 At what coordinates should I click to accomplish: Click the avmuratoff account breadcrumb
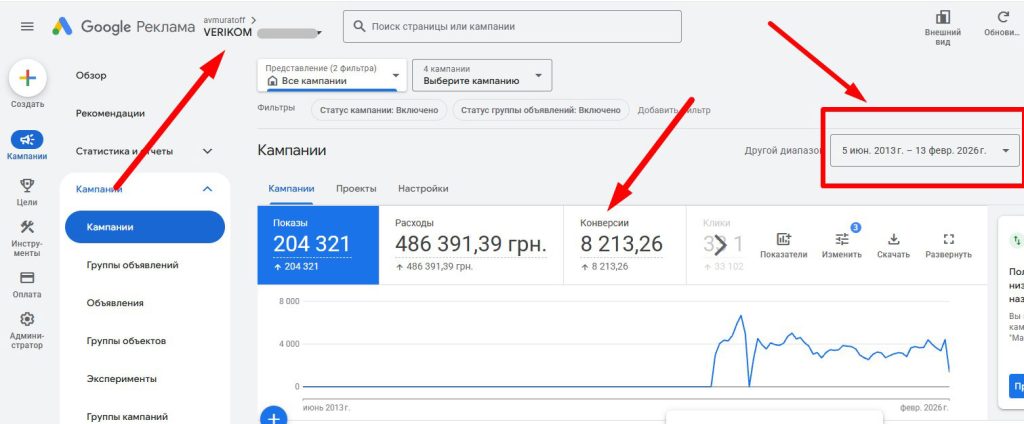225,20
